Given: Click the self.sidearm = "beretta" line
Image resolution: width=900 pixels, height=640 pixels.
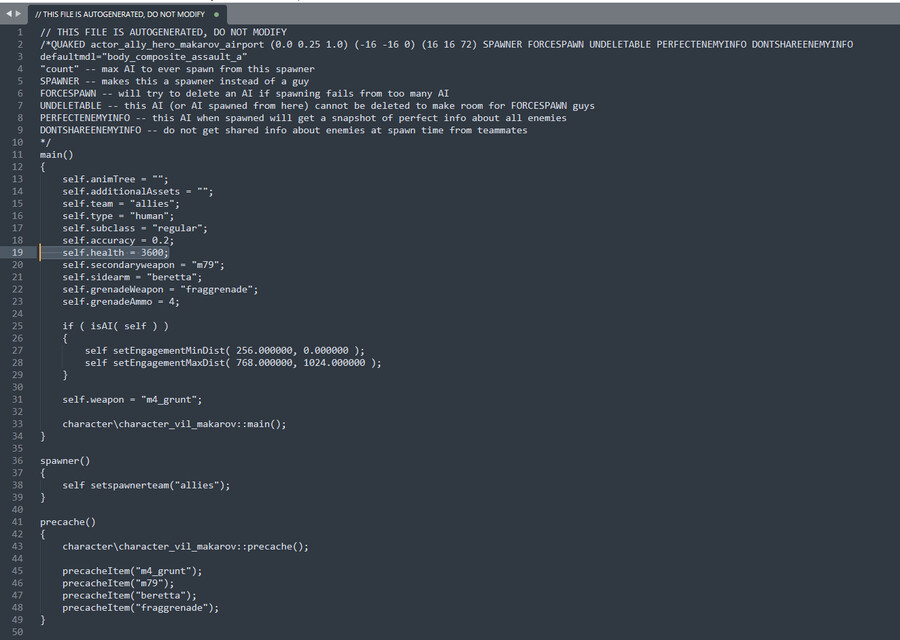Looking at the screenshot, I should [132, 277].
